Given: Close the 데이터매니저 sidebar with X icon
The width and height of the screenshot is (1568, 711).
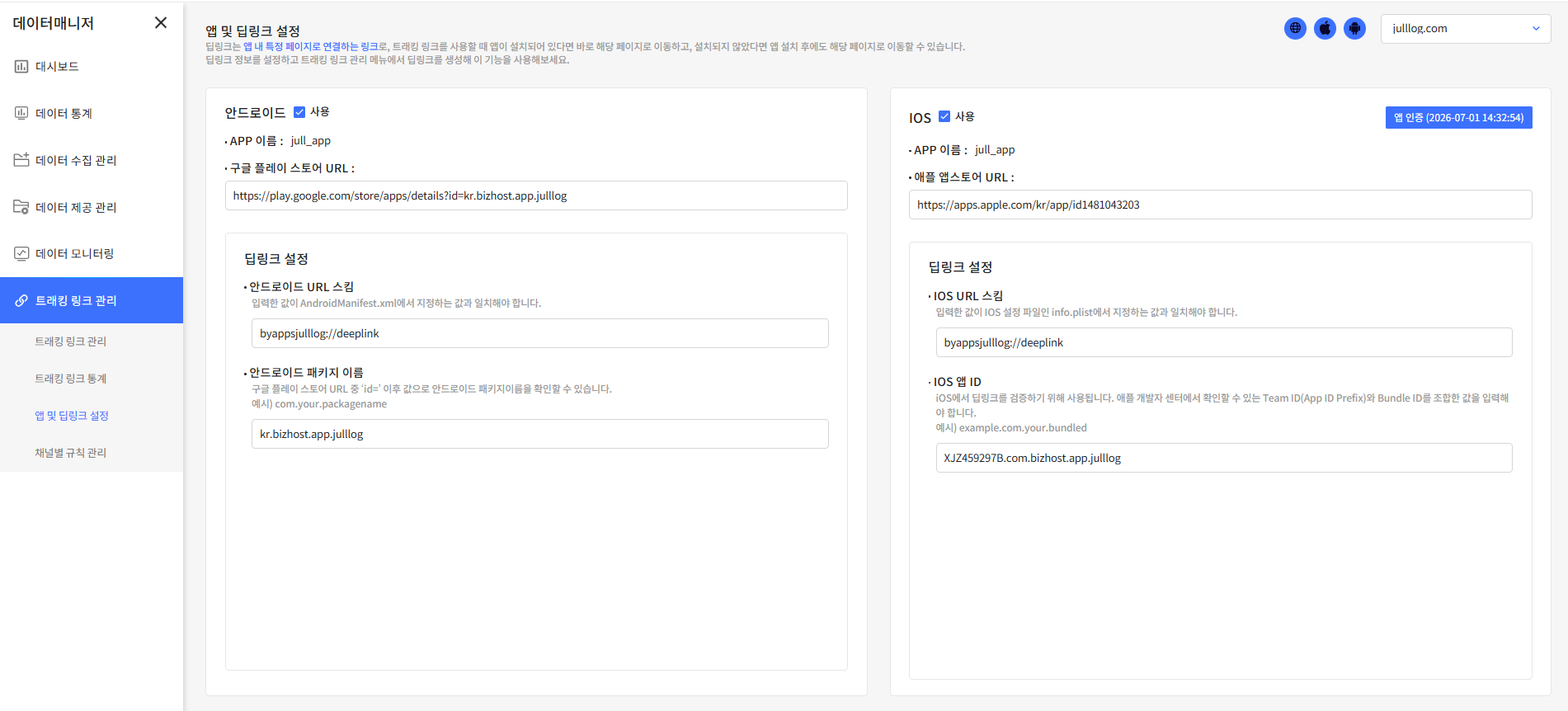Looking at the screenshot, I should tap(161, 23).
